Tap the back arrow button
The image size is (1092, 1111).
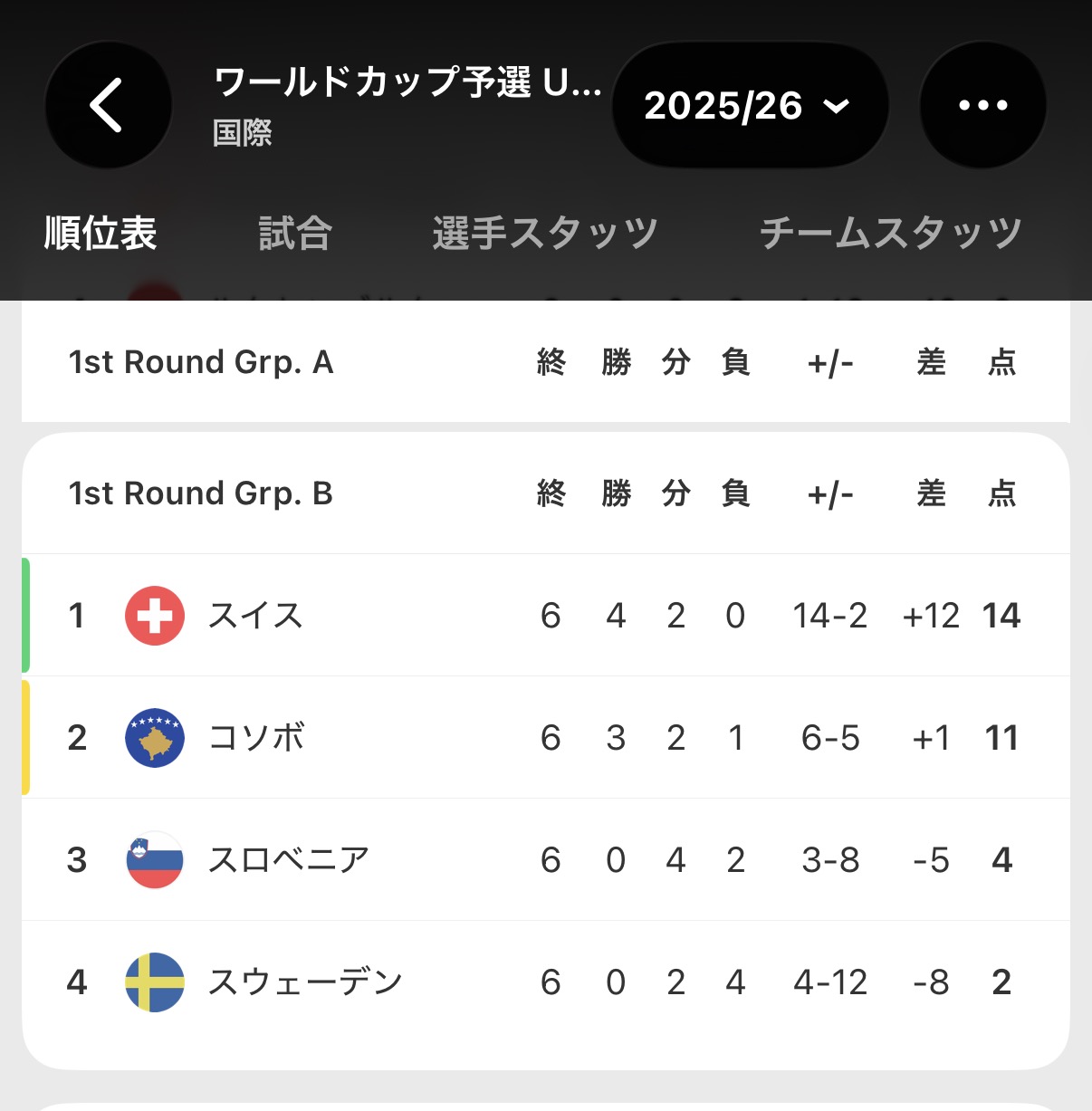[108, 105]
